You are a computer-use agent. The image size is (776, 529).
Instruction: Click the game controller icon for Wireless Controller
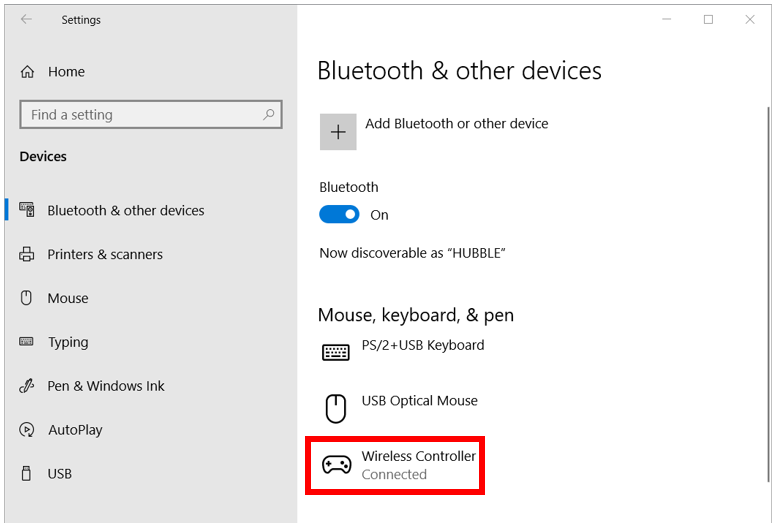pyautogui.click(x=337, y=465)
